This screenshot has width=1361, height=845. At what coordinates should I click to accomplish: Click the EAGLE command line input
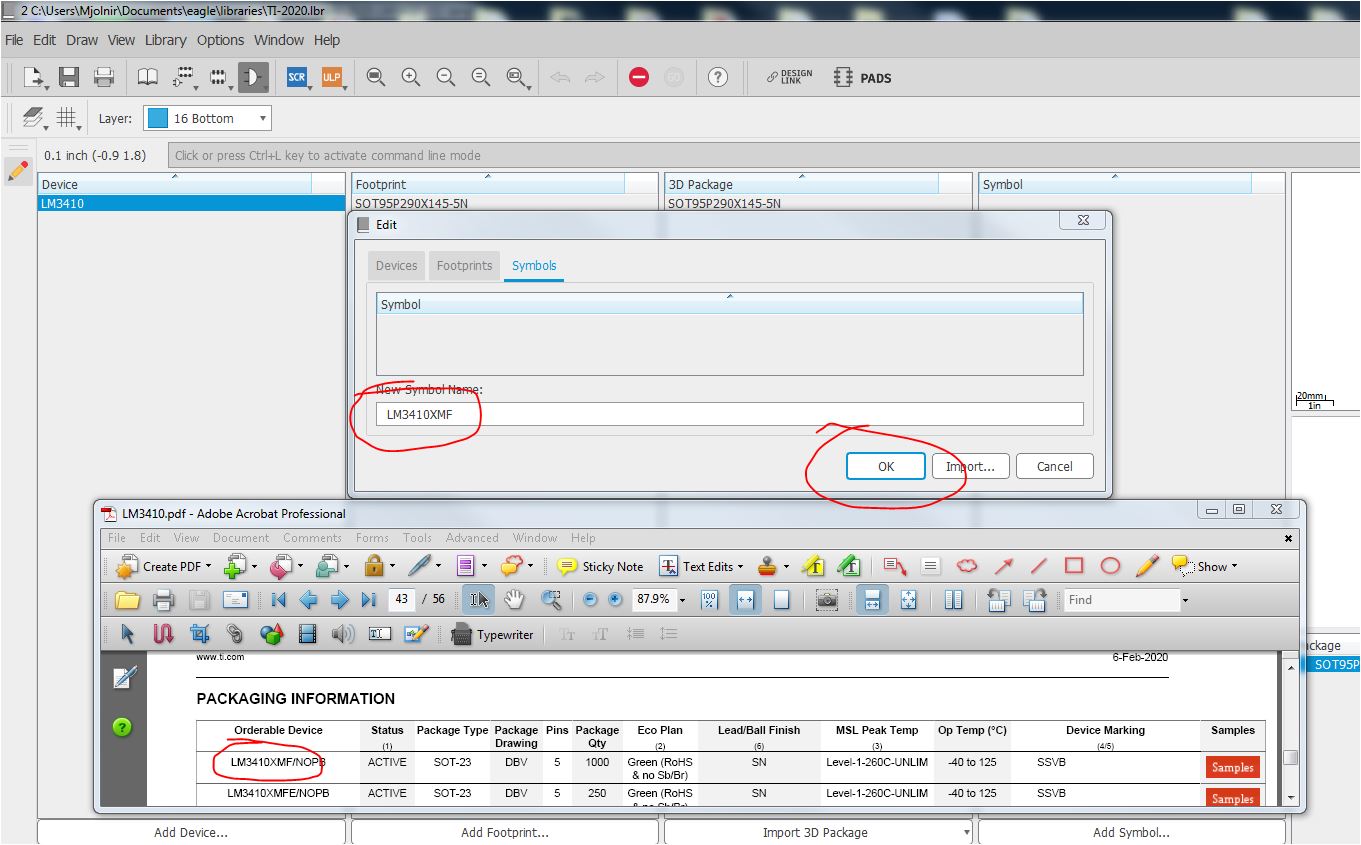click(763, 155)
